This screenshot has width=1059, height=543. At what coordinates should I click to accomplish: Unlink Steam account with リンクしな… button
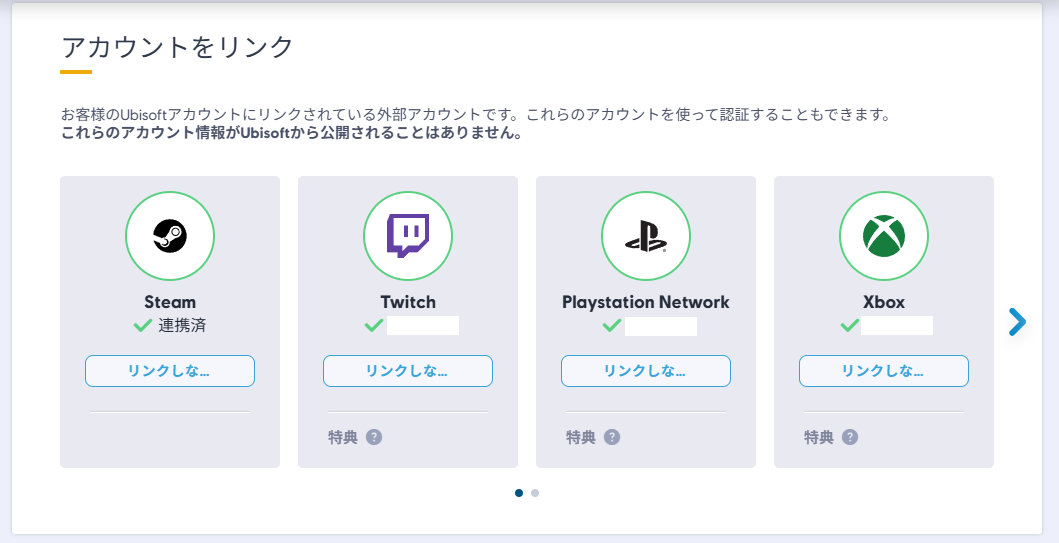click(169, 371)
